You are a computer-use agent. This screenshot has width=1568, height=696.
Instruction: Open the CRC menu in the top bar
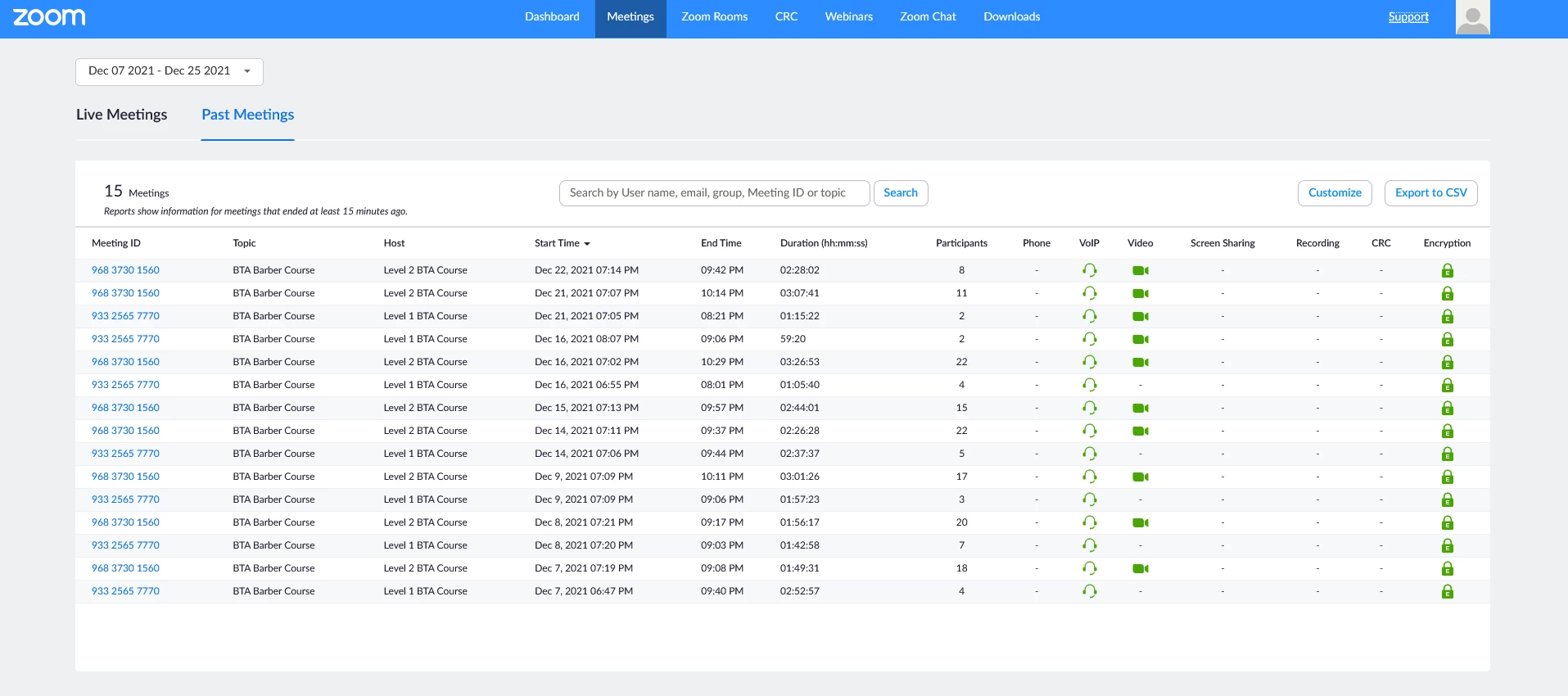[786, 17]
